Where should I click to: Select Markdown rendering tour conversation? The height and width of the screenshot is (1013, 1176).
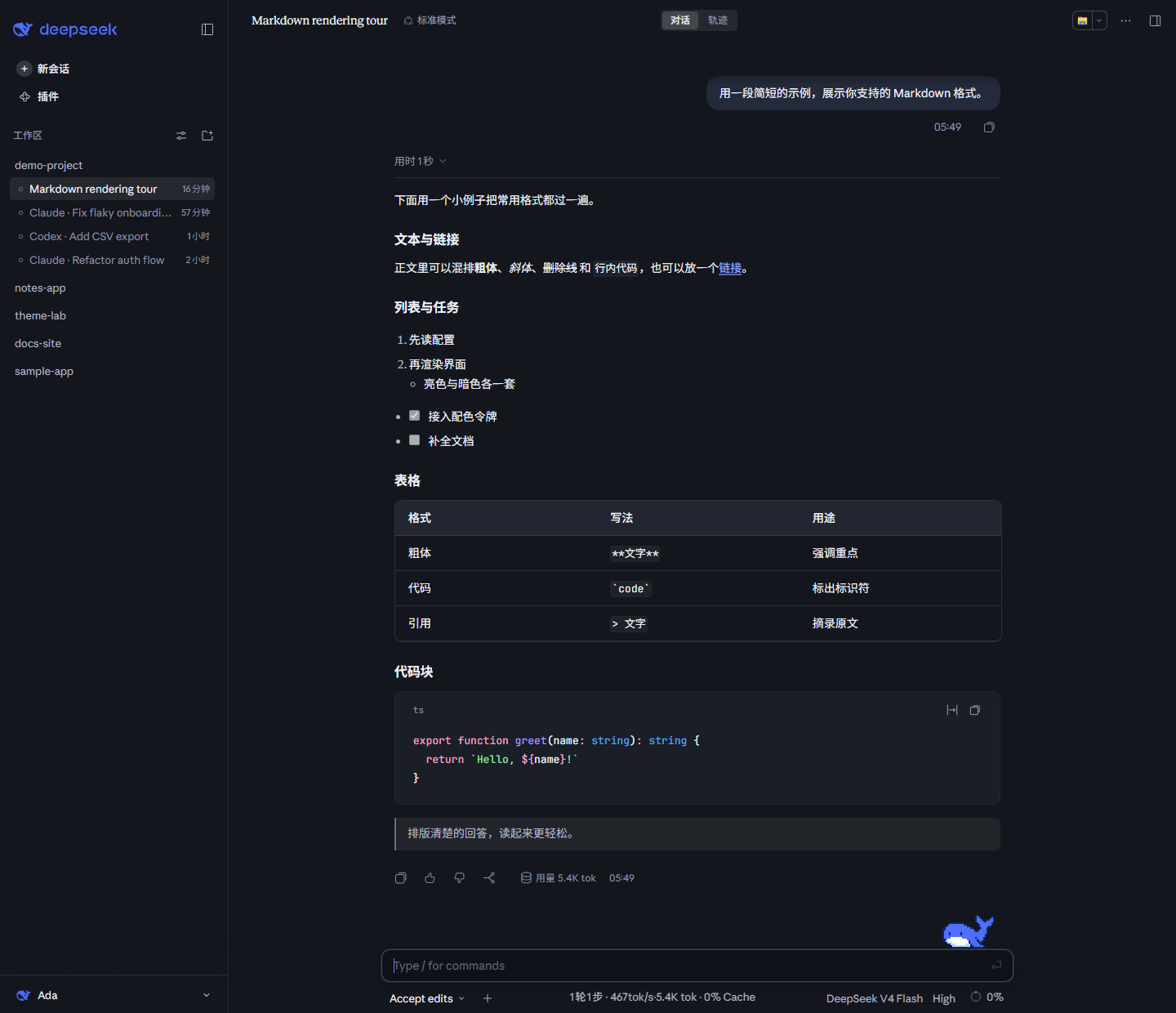point(112,189)
